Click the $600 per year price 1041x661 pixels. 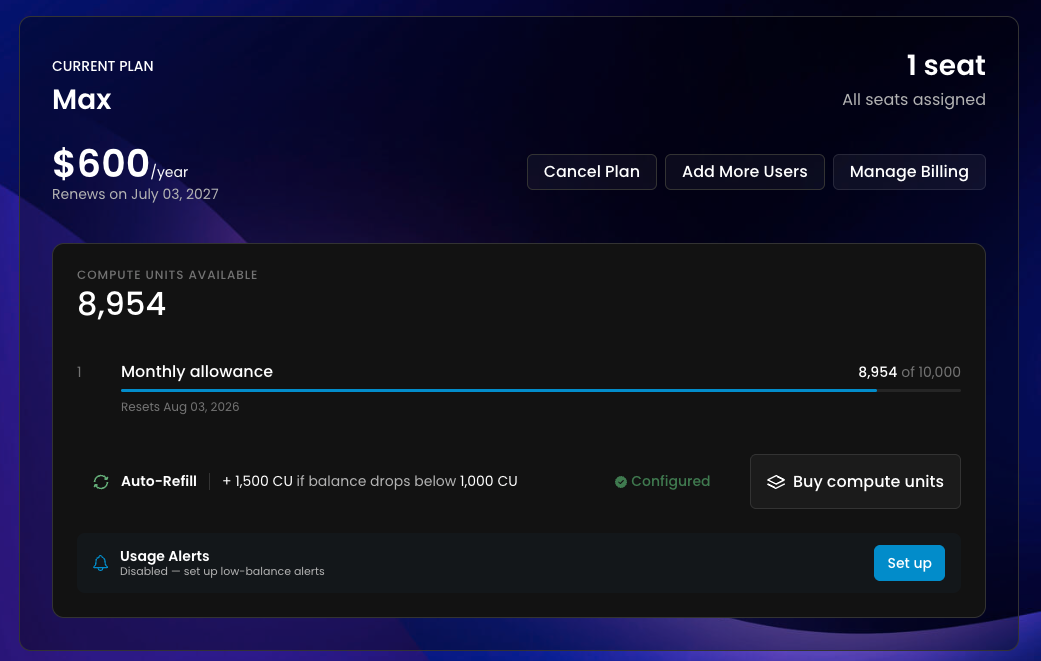pos(120,163)
